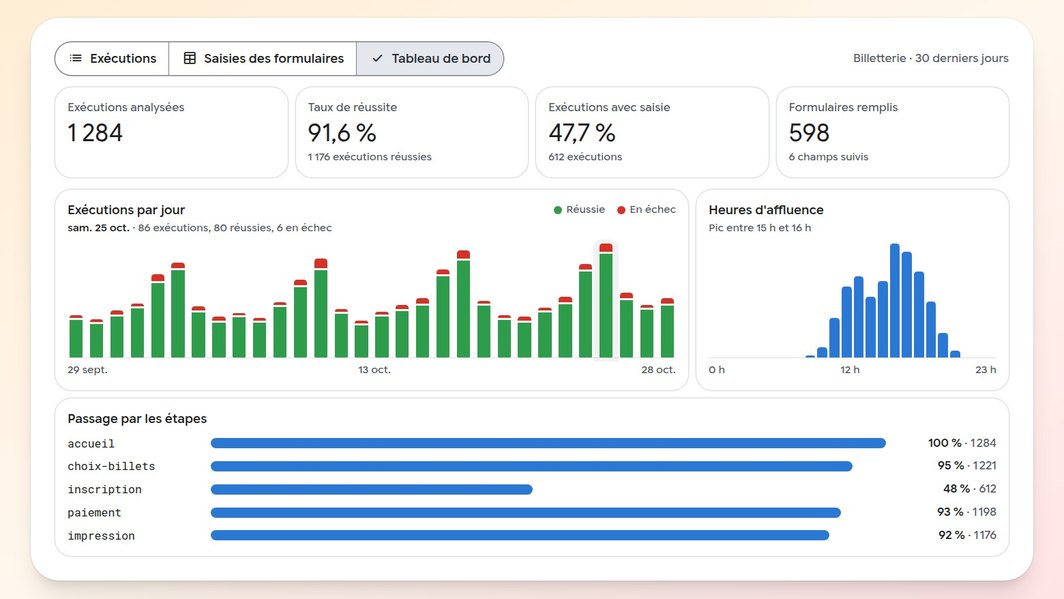1064x599 pixels.
Task: Click the accueil step bar
Action: click(548, 443)
